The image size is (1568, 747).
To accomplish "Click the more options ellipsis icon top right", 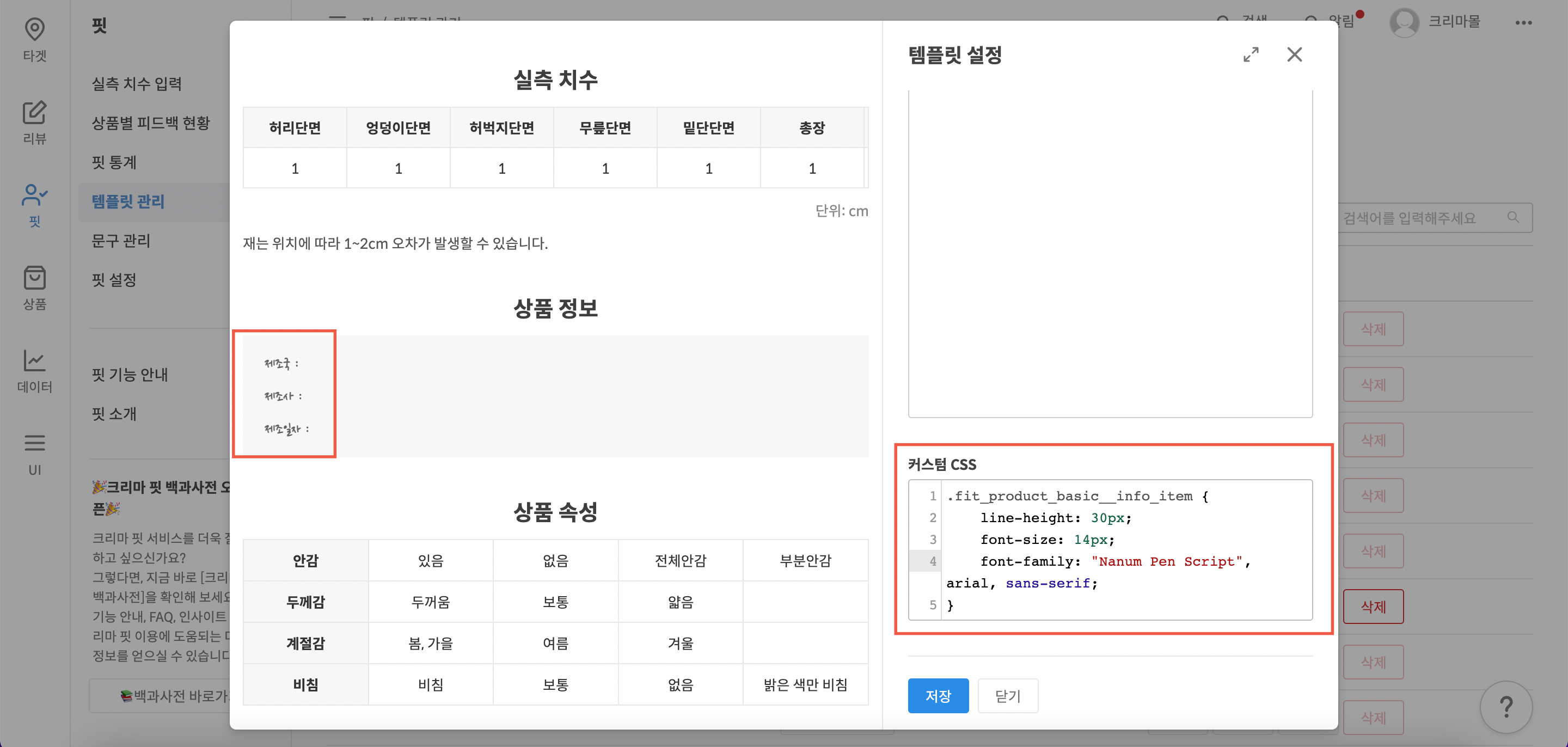I will [1525, 22].
